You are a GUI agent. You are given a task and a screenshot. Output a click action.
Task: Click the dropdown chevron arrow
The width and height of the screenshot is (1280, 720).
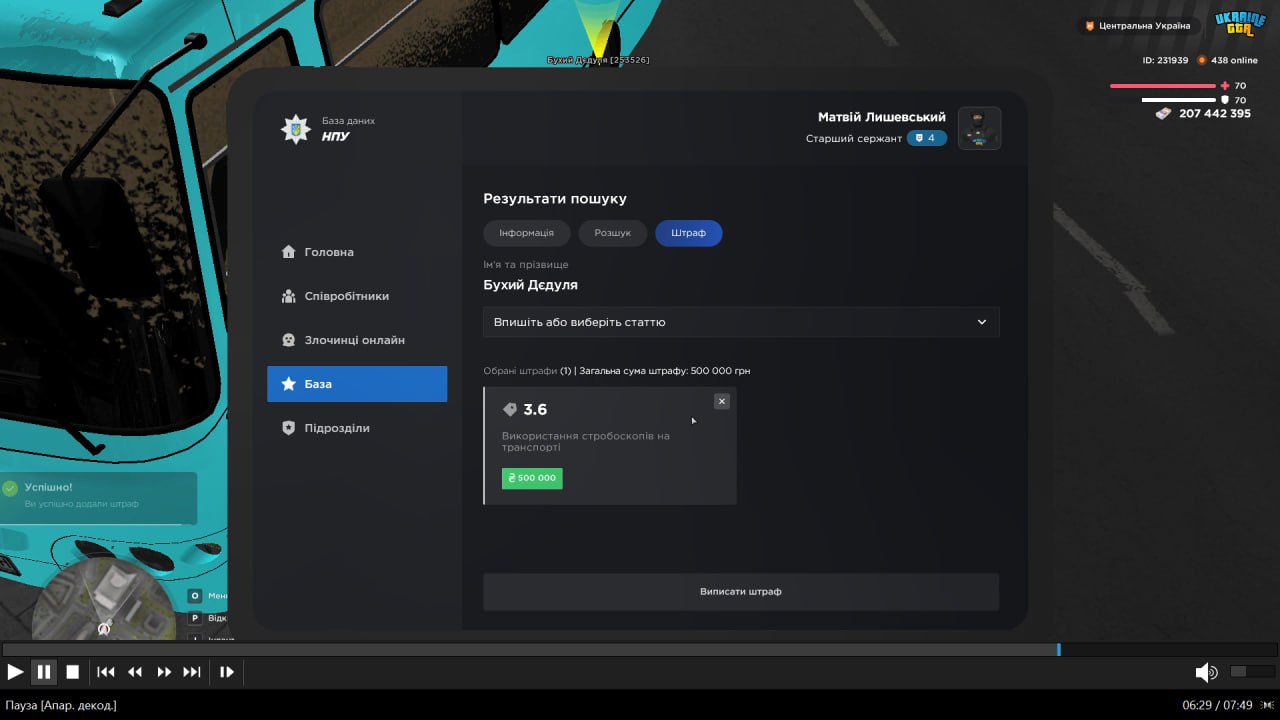click(982, 322)
